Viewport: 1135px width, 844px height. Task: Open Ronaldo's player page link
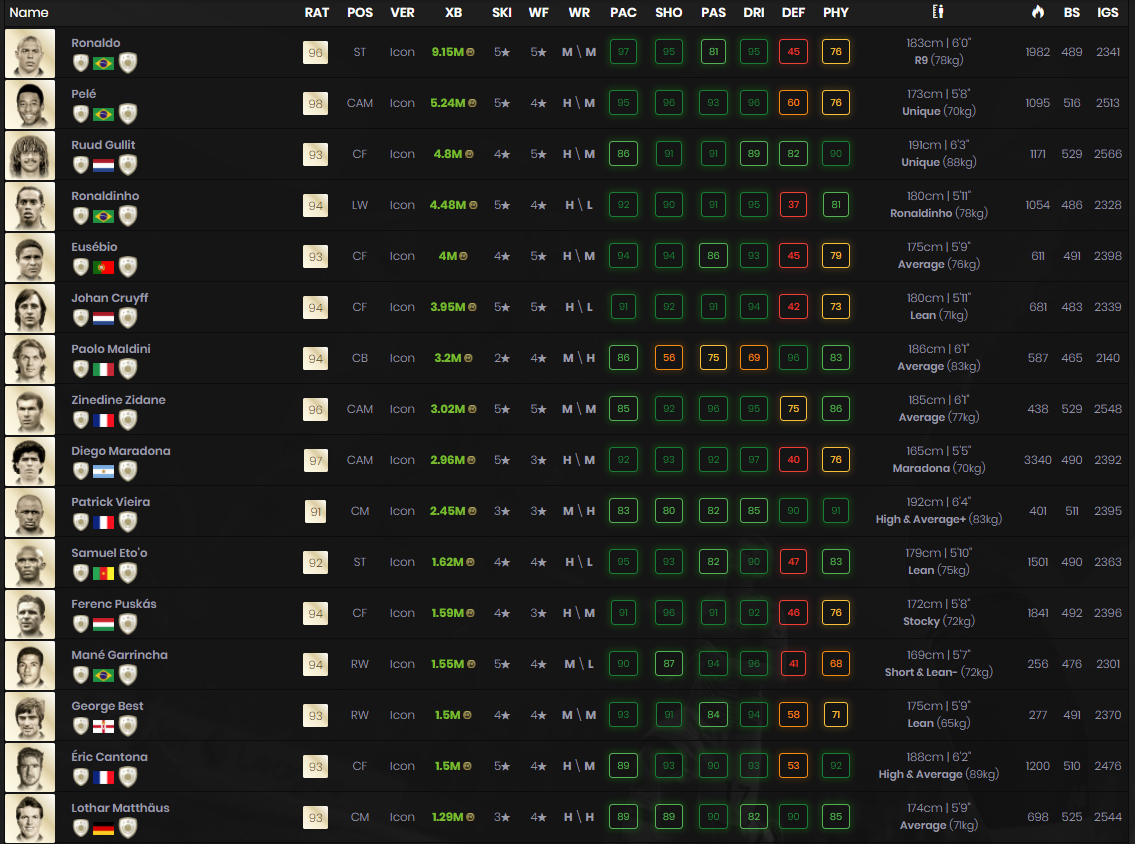[96, 43]
